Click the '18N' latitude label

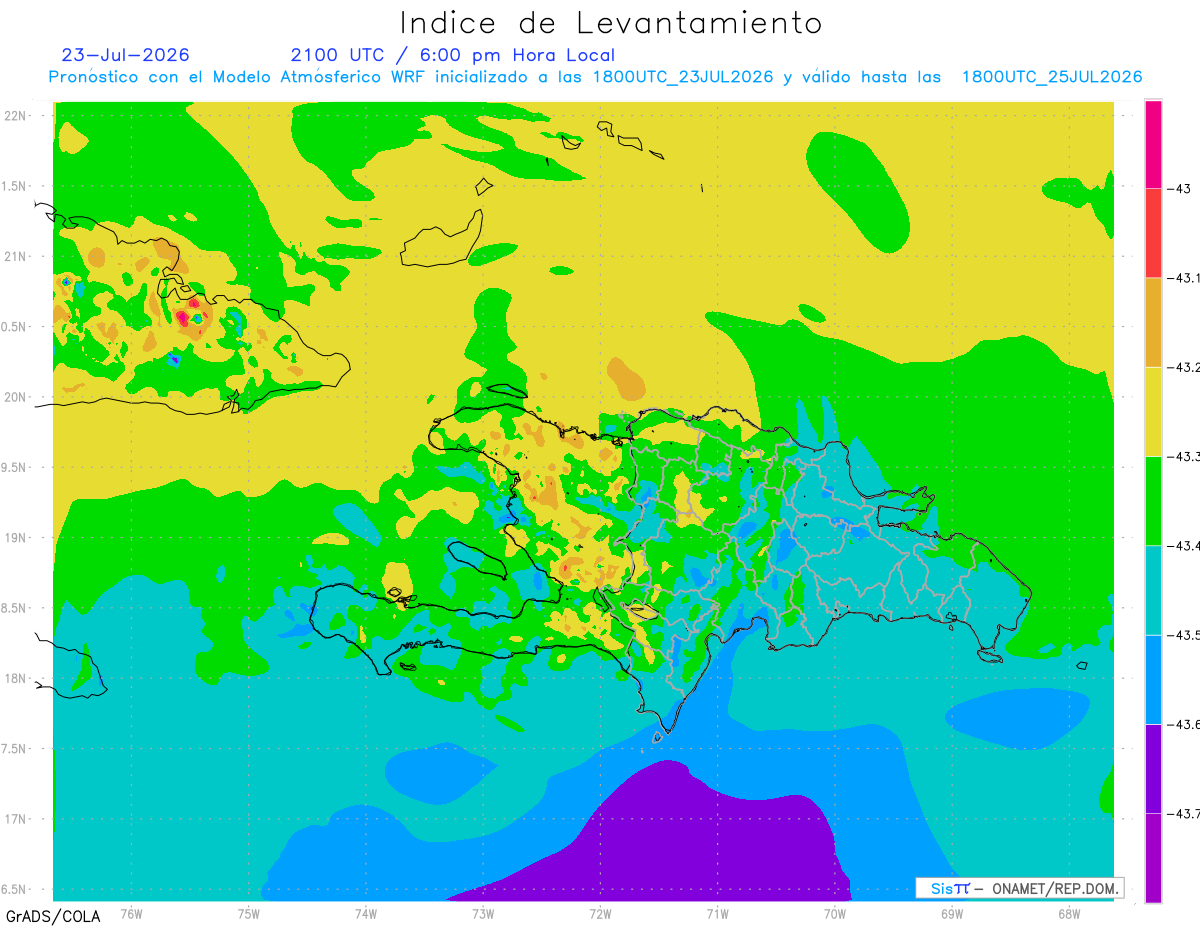click(16, 678)
